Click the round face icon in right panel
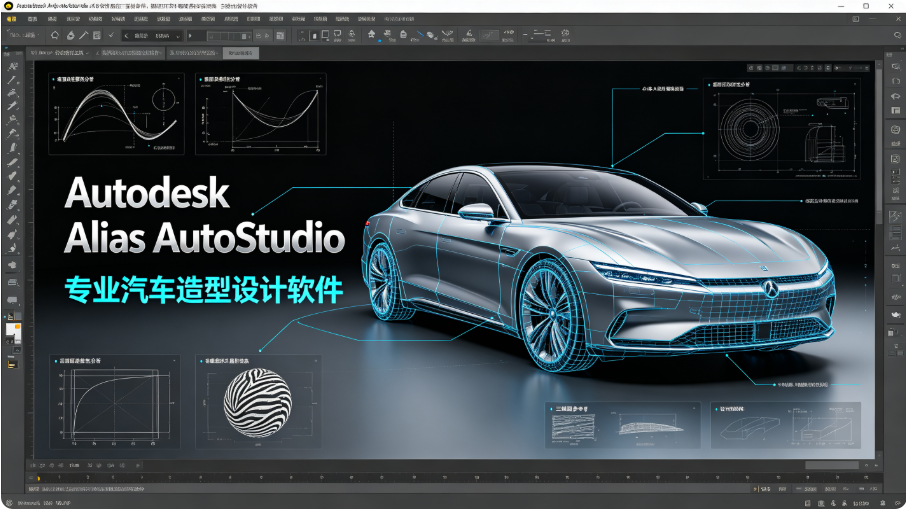906x510 pixels. pos(896,129)
